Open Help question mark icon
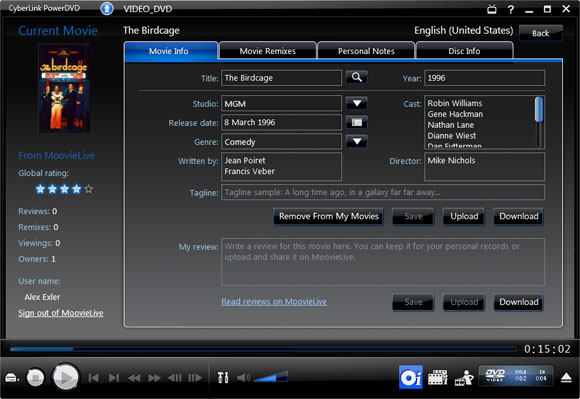 pos(511,9)
